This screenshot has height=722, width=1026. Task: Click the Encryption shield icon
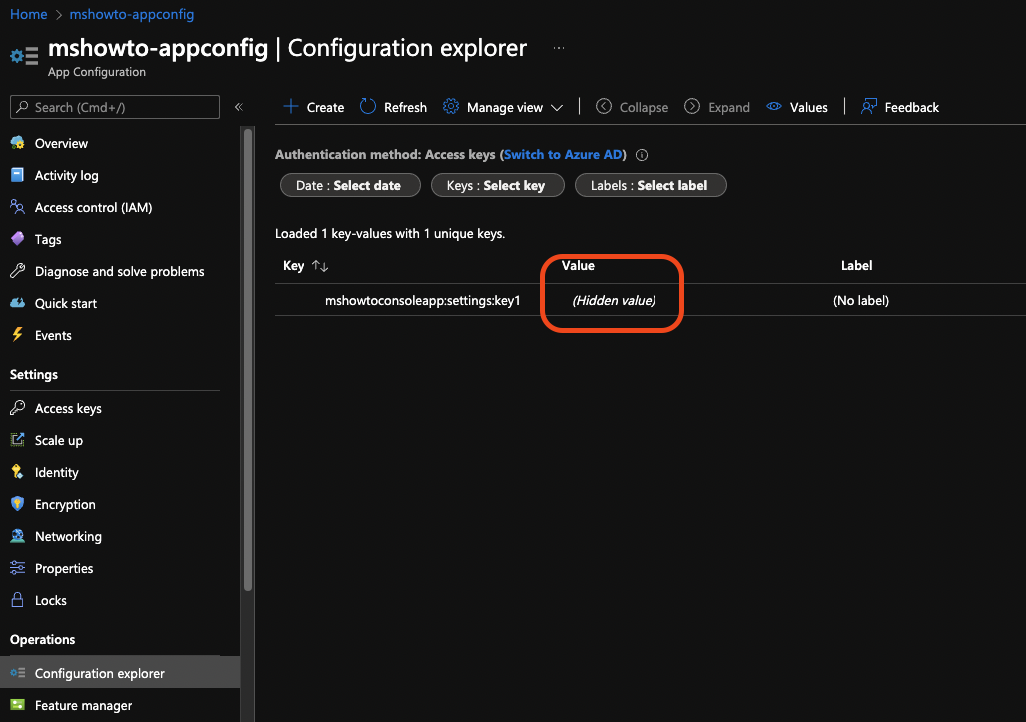point(18,503)
